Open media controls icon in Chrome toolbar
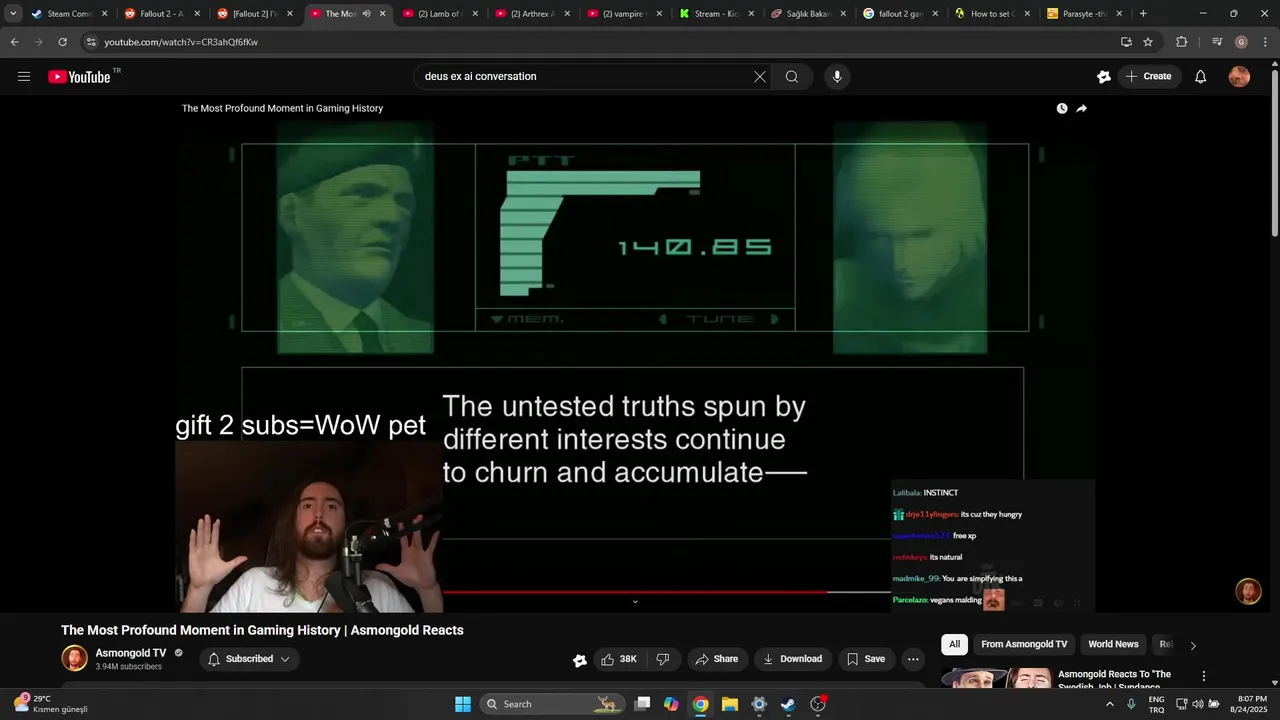Image resolution: width=1280 pixels, height=720 pixels. (x=1217, y=42)
